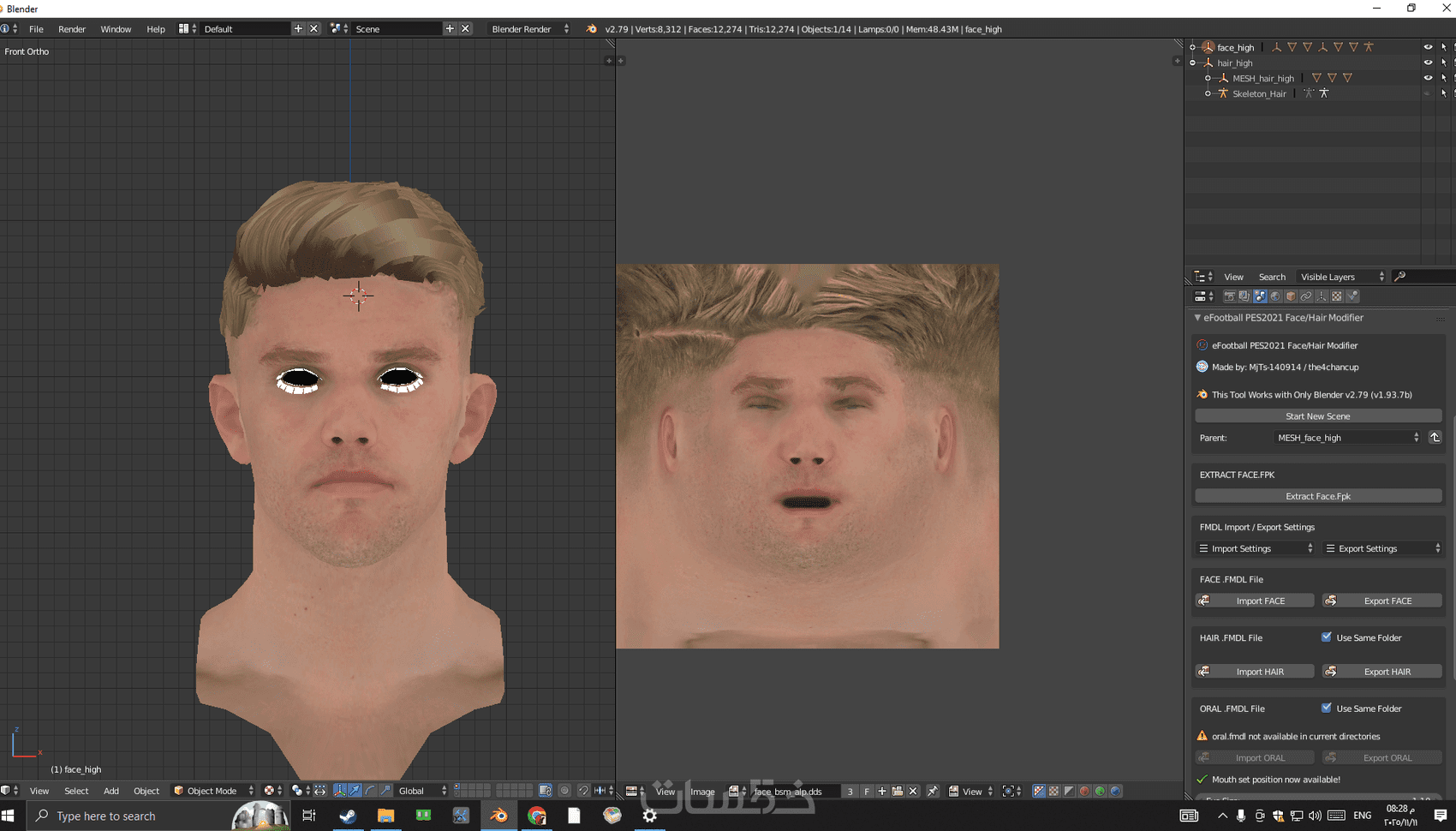Open the Visible Layers dropdown
This screenshot has width=1456, height=831.
pos(1341,277)
